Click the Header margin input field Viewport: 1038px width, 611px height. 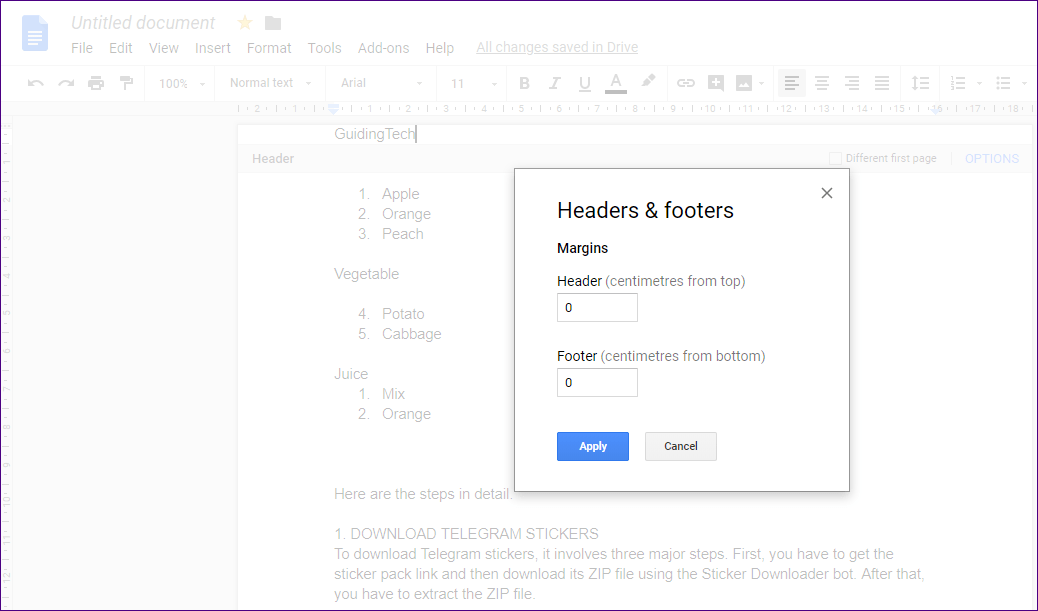597,308
